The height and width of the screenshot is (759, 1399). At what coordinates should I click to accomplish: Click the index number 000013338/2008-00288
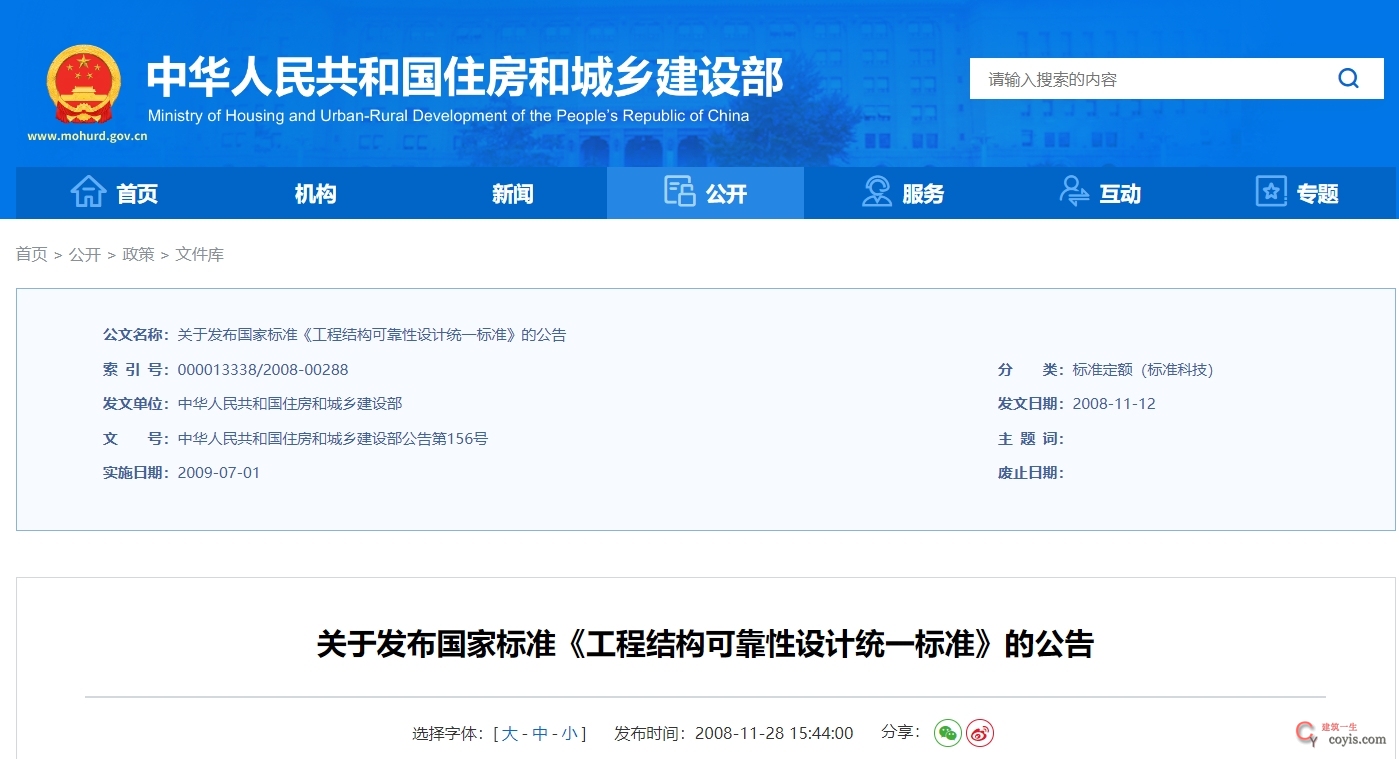(x=263, y=369)
